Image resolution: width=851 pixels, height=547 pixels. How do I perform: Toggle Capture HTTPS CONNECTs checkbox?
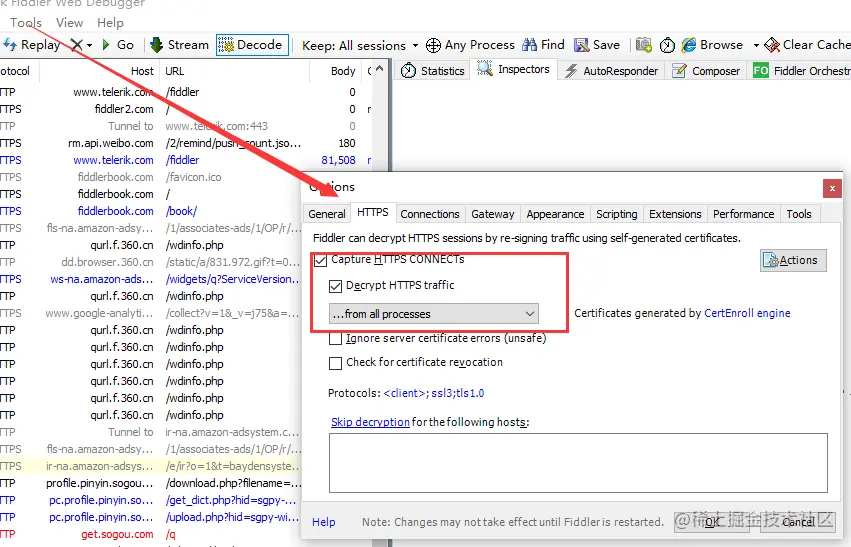coord(321,260)
